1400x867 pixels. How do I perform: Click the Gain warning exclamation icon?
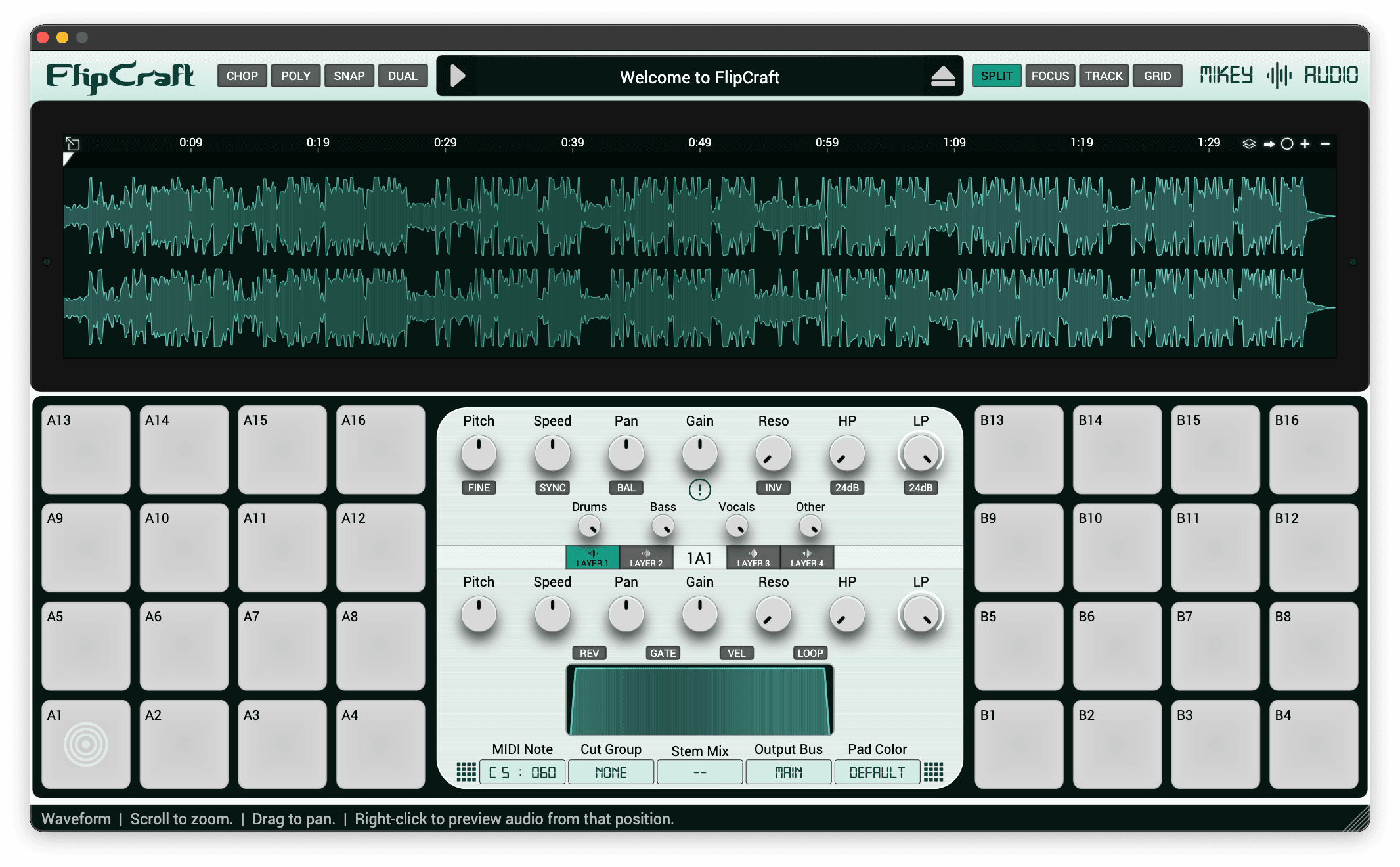pos(699,489)
